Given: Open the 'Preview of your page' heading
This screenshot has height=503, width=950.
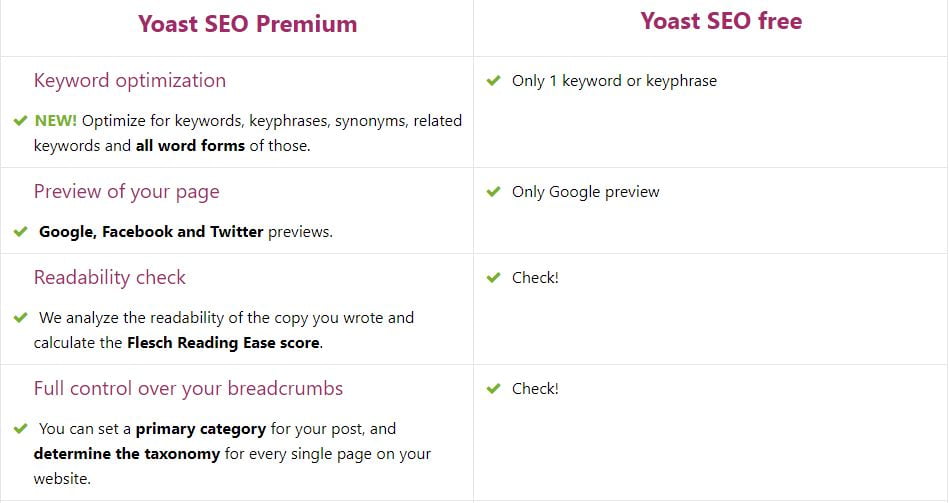Looking at the screenshot, I should [127, 192].
